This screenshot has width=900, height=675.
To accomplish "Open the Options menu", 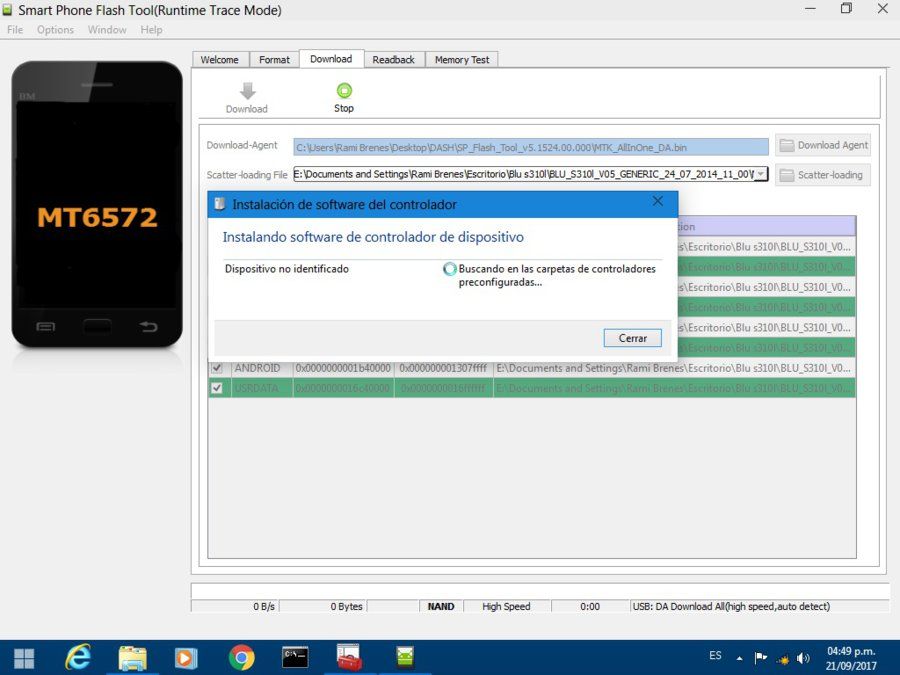I will (55, 30).
